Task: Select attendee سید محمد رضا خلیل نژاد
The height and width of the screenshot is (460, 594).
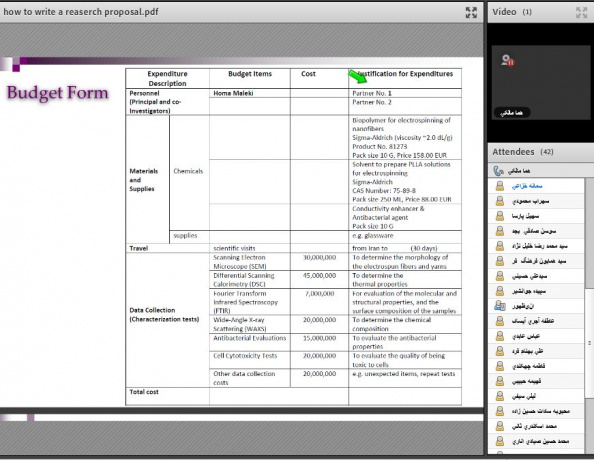Action: coord(540,246)
